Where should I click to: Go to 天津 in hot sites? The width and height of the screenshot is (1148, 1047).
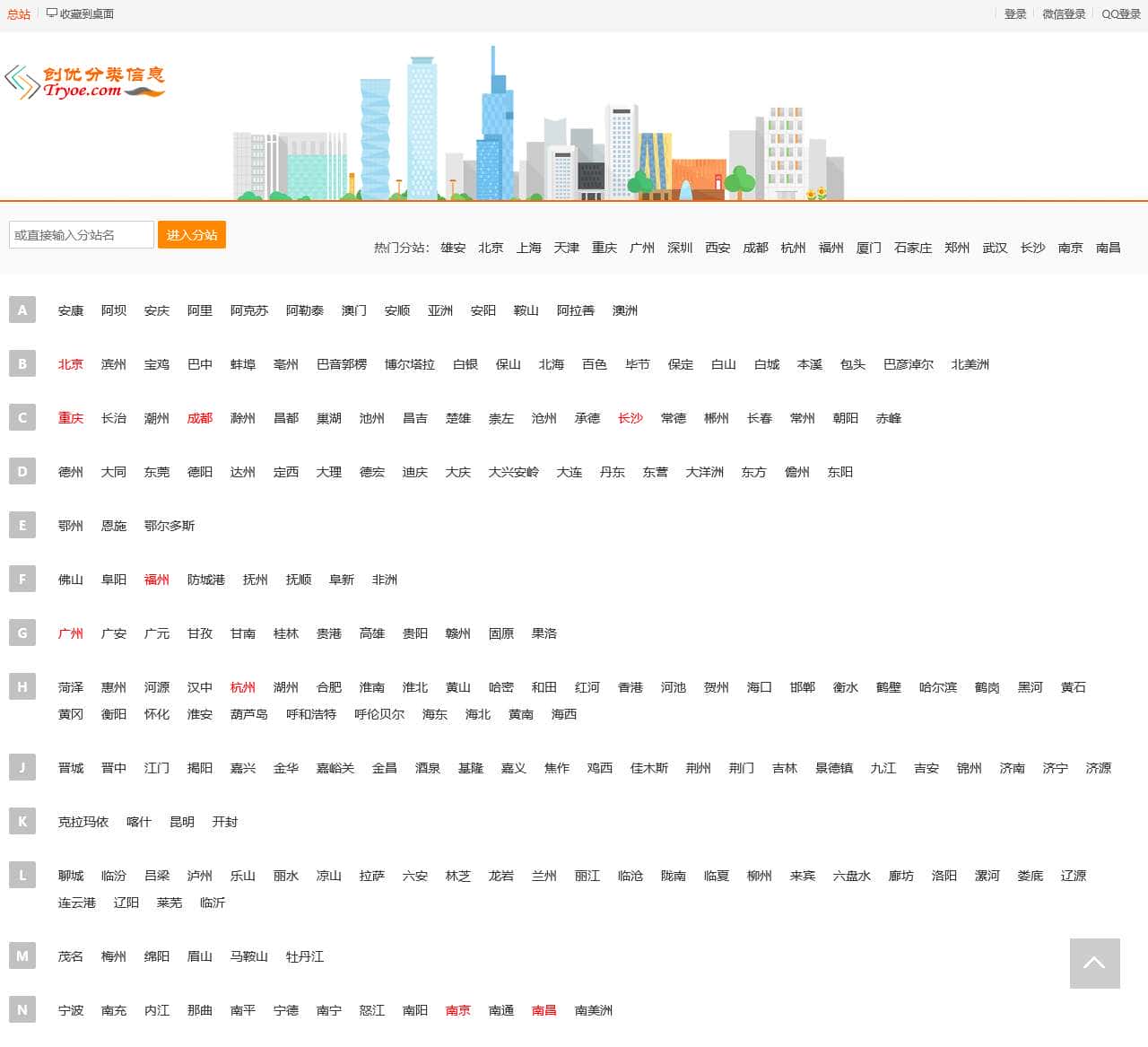click(x=567, y=248)
